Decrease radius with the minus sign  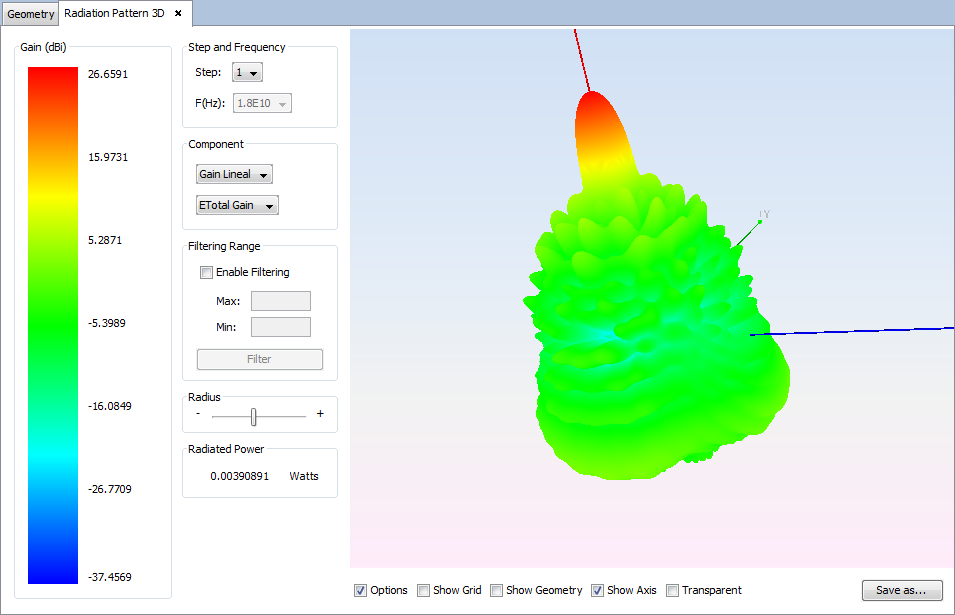pyautogui.click(x=198, y=414)
